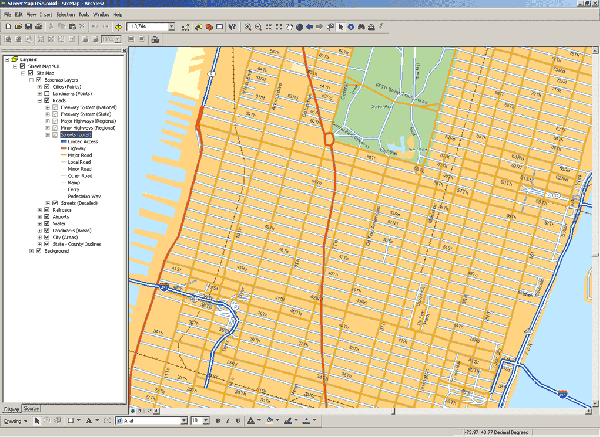
Task: Expand the Railroads layer legend
Action: (x=39, y=210)
